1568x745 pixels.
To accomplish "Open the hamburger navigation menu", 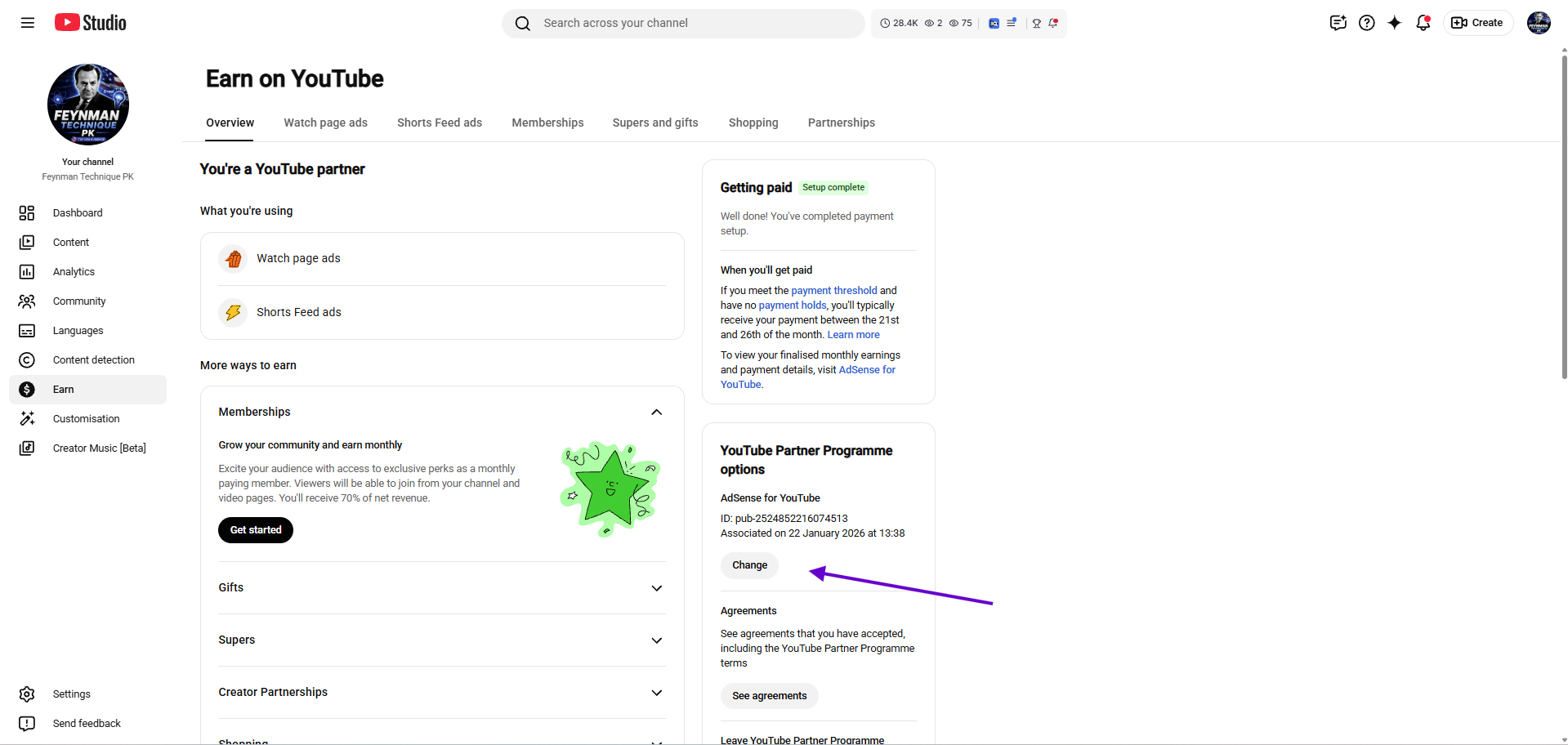I will 28,23.
